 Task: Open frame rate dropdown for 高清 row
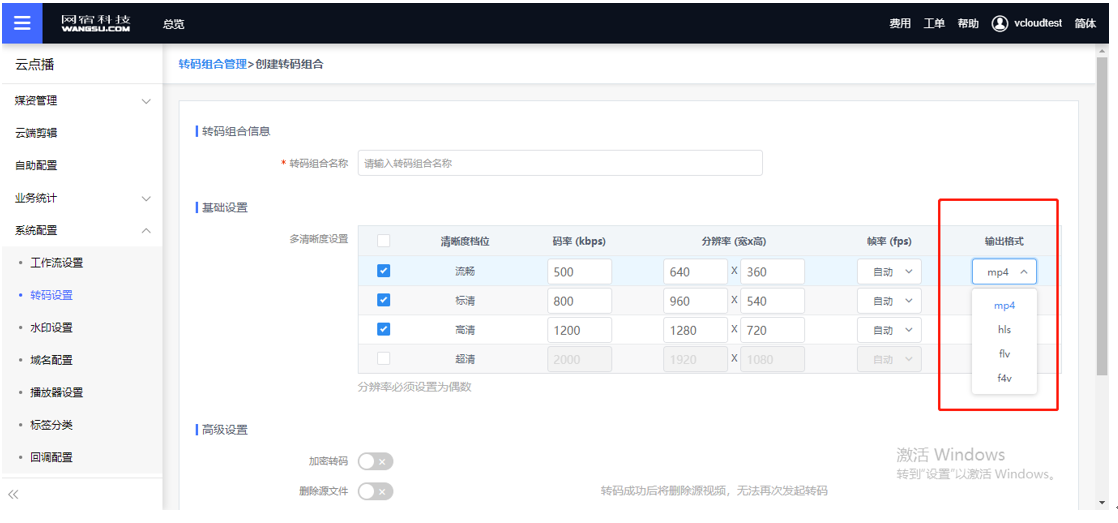(889, 330)
